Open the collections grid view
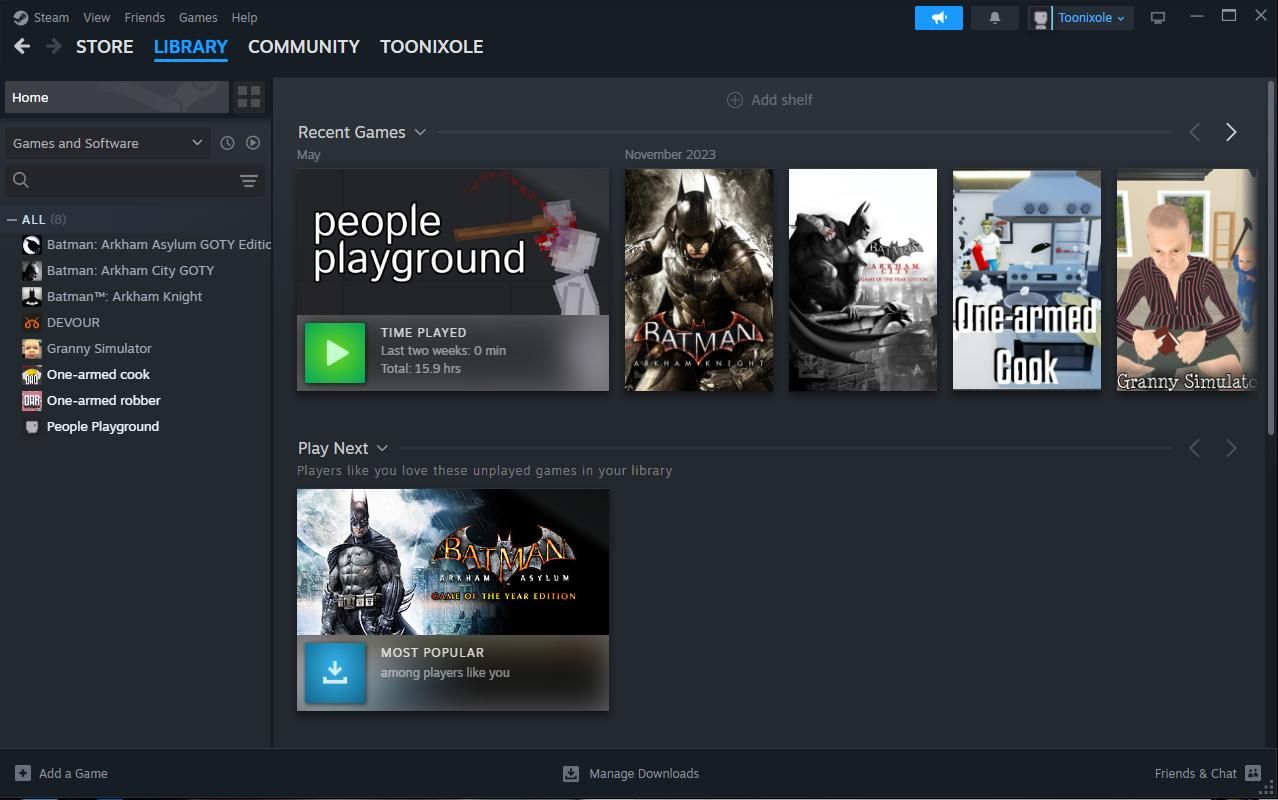 click(x=249, y=97)
